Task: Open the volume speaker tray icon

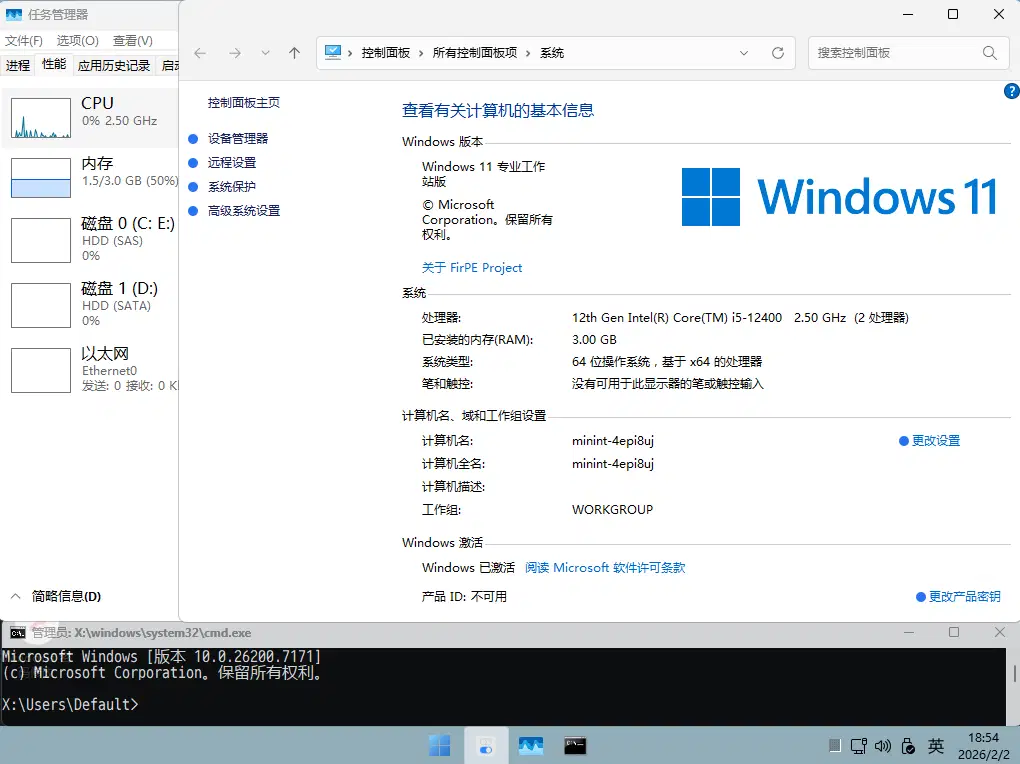Action: point(883,746)
